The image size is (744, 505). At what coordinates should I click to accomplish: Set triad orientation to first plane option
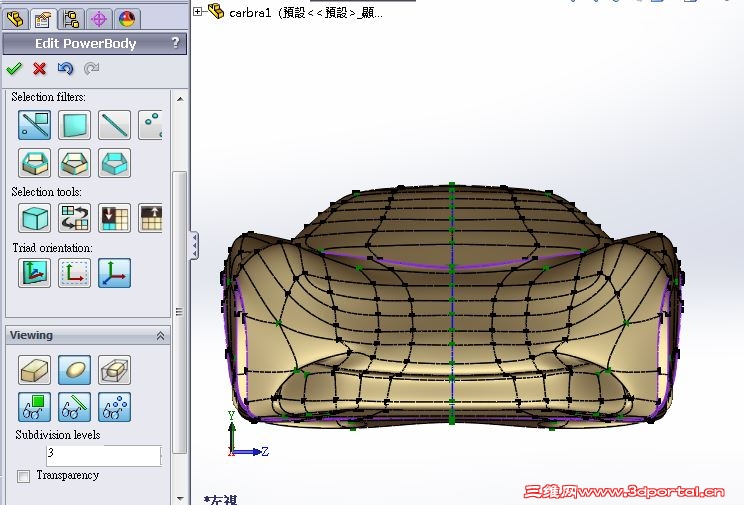point(35,273)
